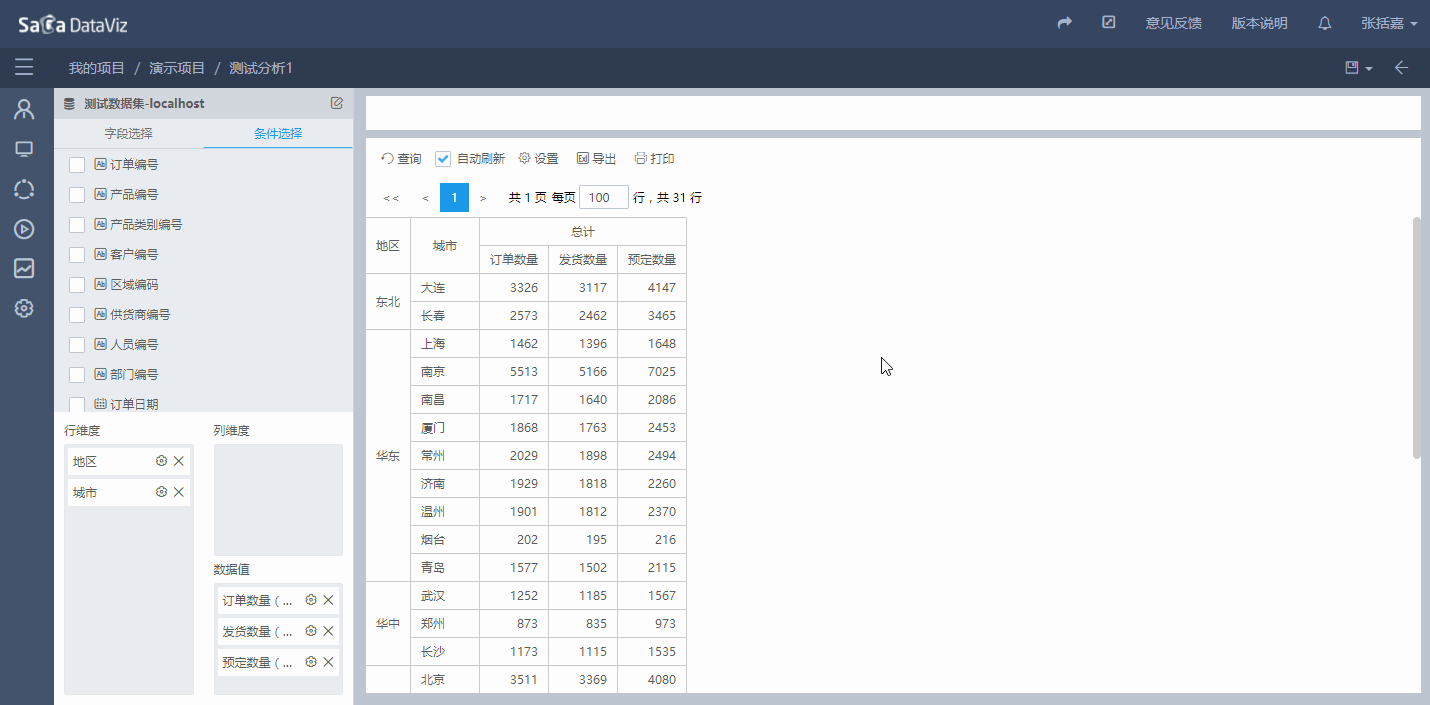
Task: Tick the 产品类别编号 checkbox
Action: tap(77, 225)
